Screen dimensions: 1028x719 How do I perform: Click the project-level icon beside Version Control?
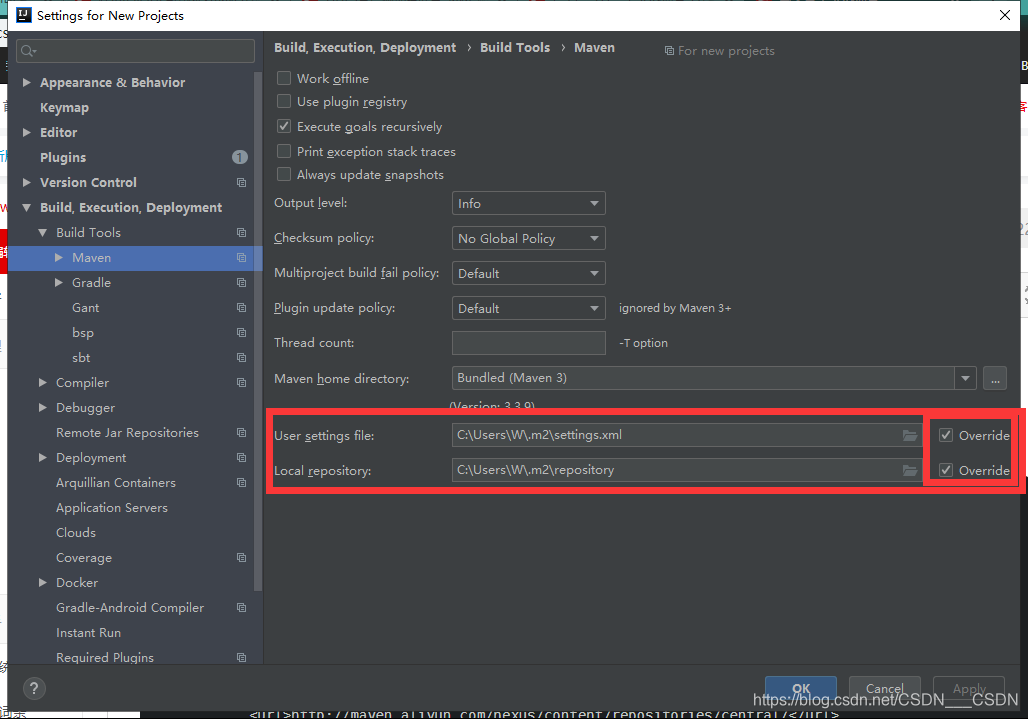pyautogui.click(x=241, y=182)
